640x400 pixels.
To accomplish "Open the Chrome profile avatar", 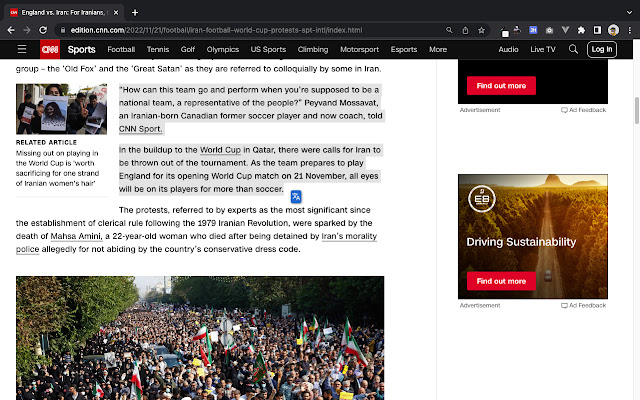I will 613,30.
